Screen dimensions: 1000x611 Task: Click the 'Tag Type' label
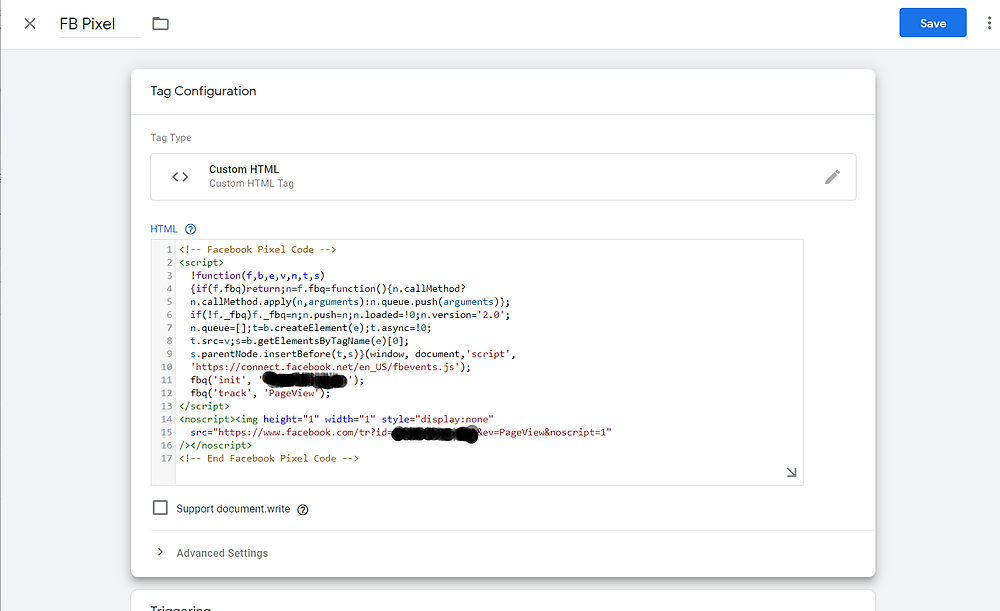pos(171,138)
